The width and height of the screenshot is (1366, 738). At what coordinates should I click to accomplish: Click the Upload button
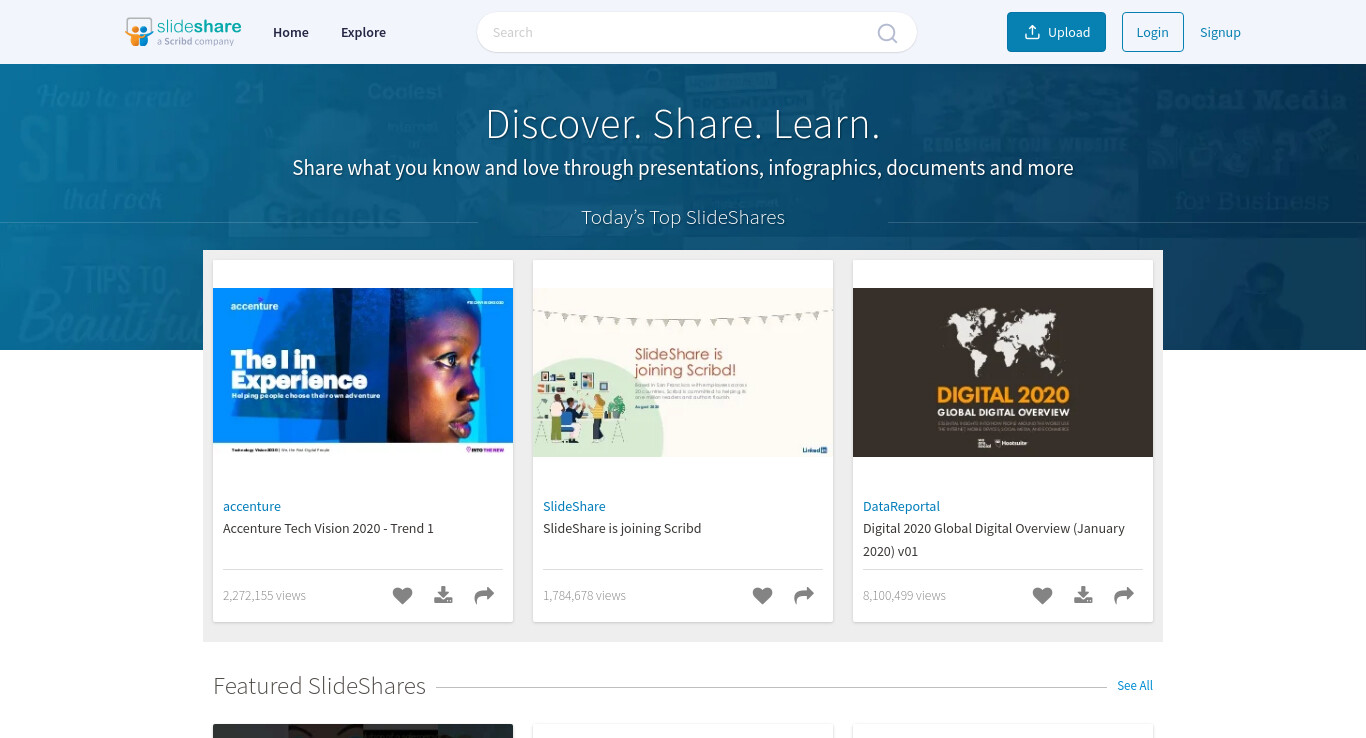pyautogui.click(x=1056, y=32)
